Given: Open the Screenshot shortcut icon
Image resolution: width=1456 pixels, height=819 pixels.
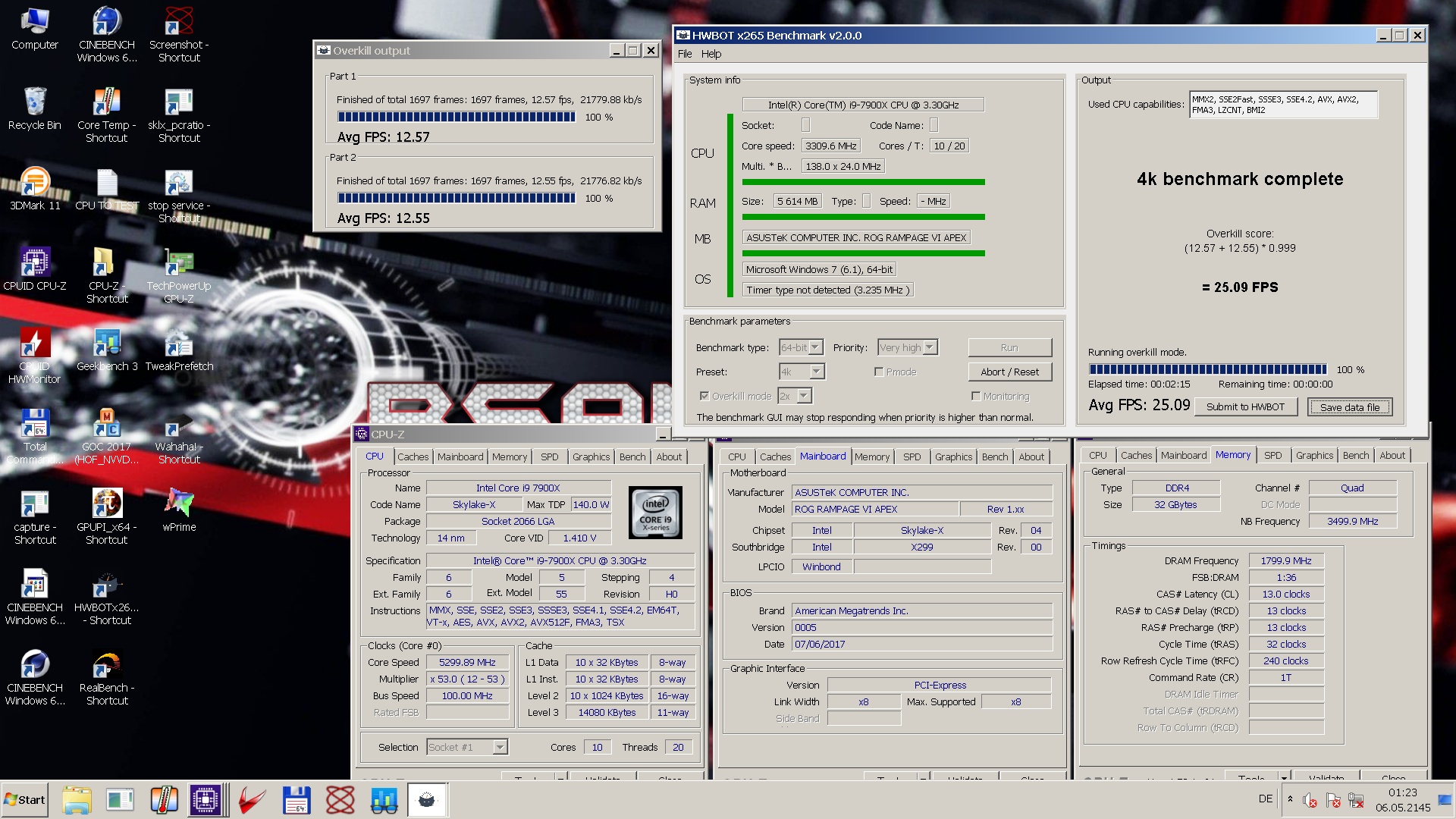Looking at the screenshot, I should [x=179, y=35].
